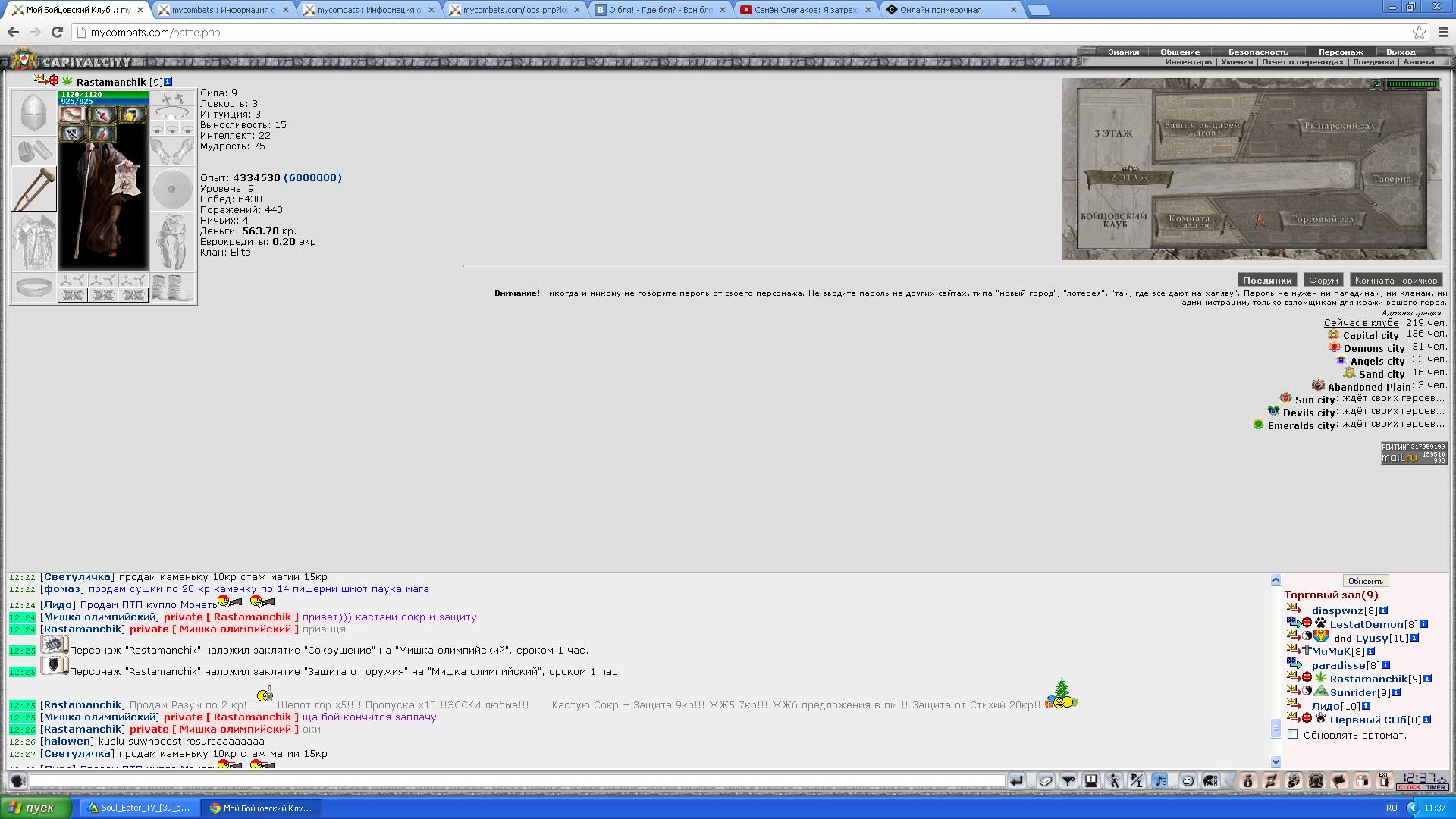Viewport: 1456px width, 819px height.
Task: Click the green HP bar 1120/1120
Action: [x=102, y=94]
